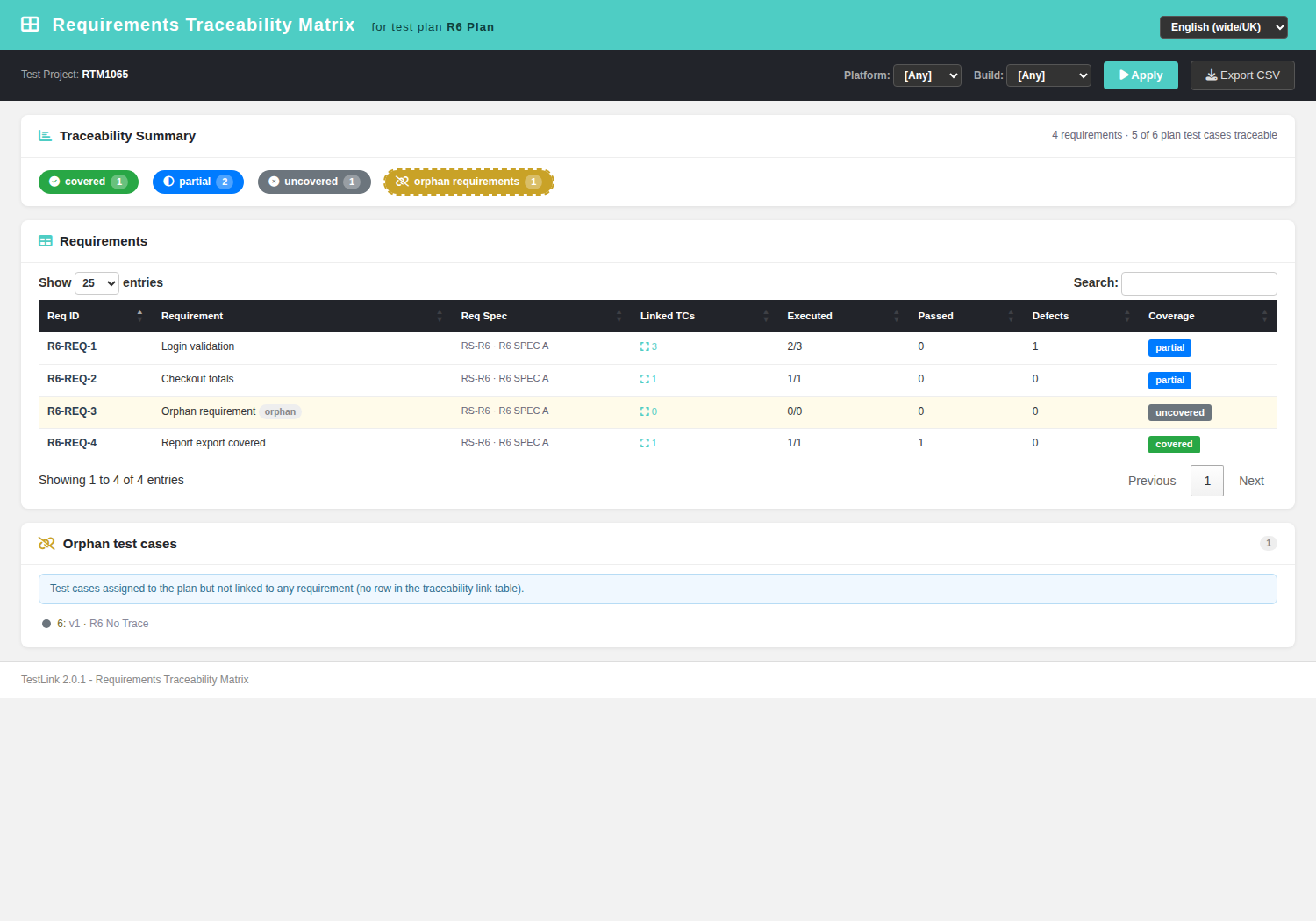The height and width of the screenshot is (921, 1316).
Task: Click the Requirements section table icon
Action: pos(46,241)
